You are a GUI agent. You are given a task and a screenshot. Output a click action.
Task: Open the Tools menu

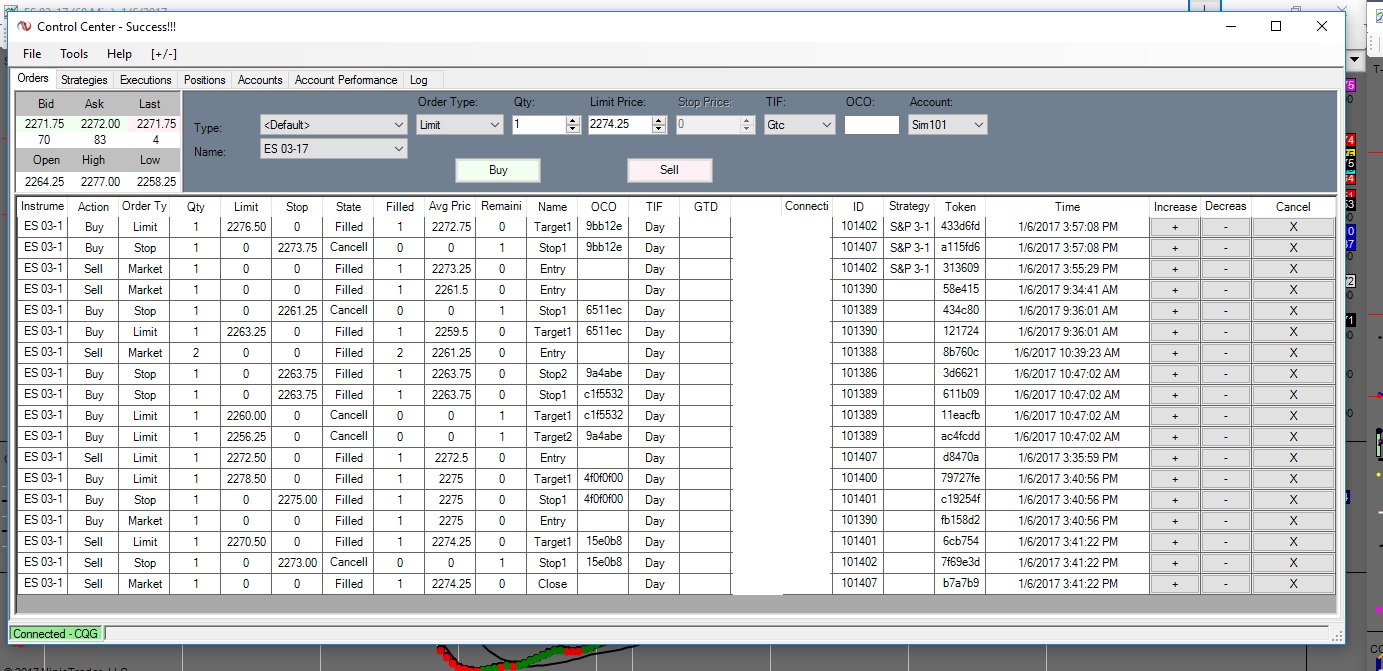point(74,54)
